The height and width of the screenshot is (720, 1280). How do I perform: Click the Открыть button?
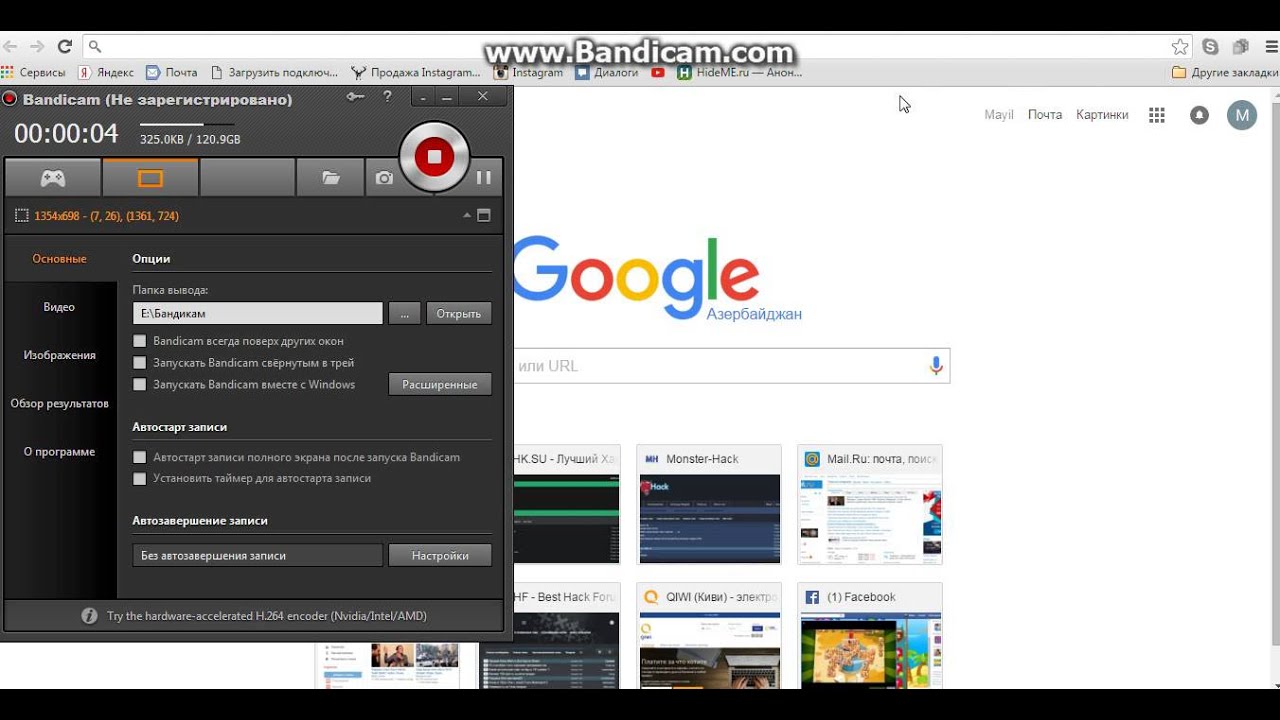[459, 313]
